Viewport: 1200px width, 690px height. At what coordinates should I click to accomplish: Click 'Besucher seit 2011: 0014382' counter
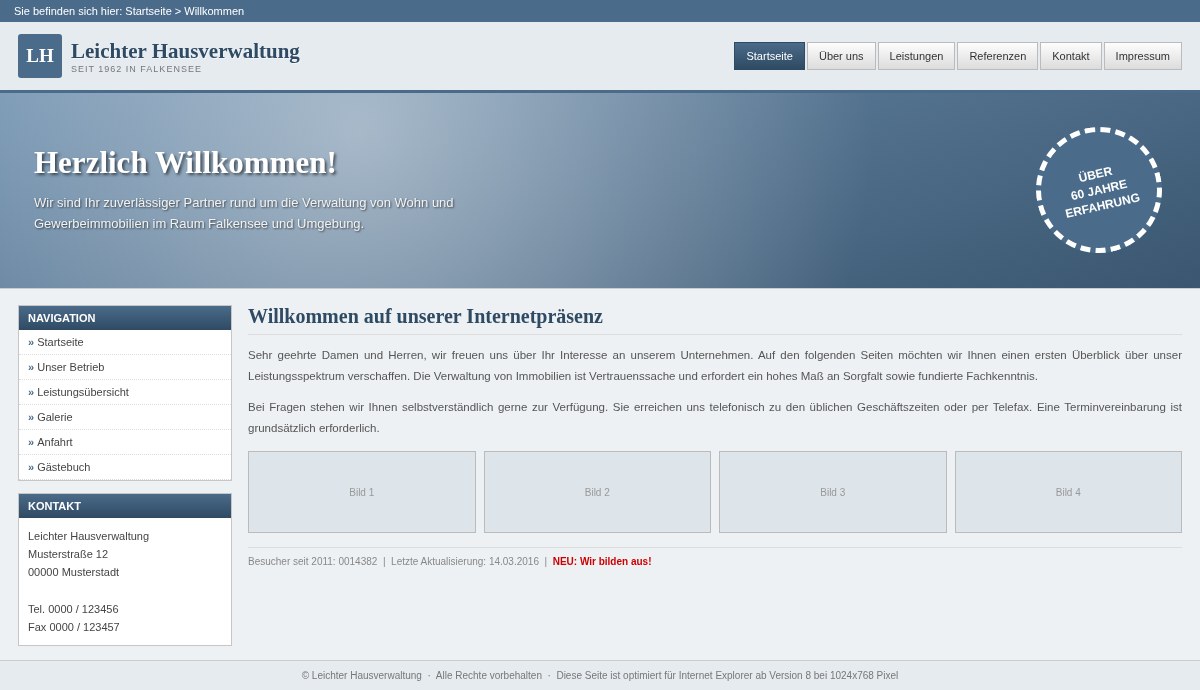point(313,562)
